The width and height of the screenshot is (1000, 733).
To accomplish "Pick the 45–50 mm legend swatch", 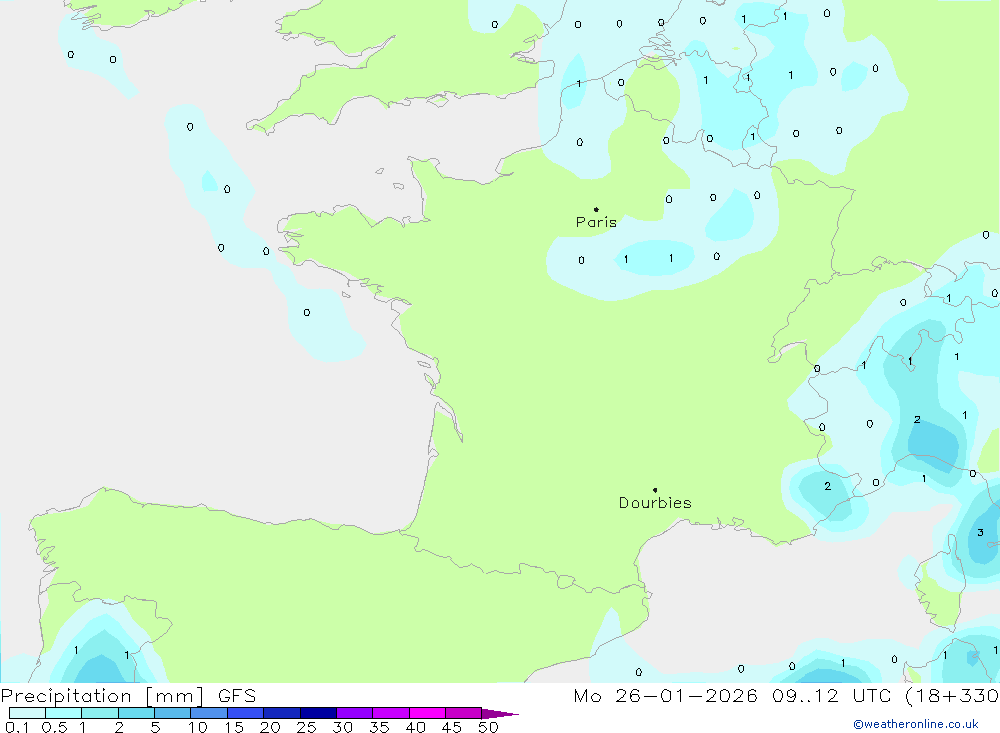I will 464,713.
